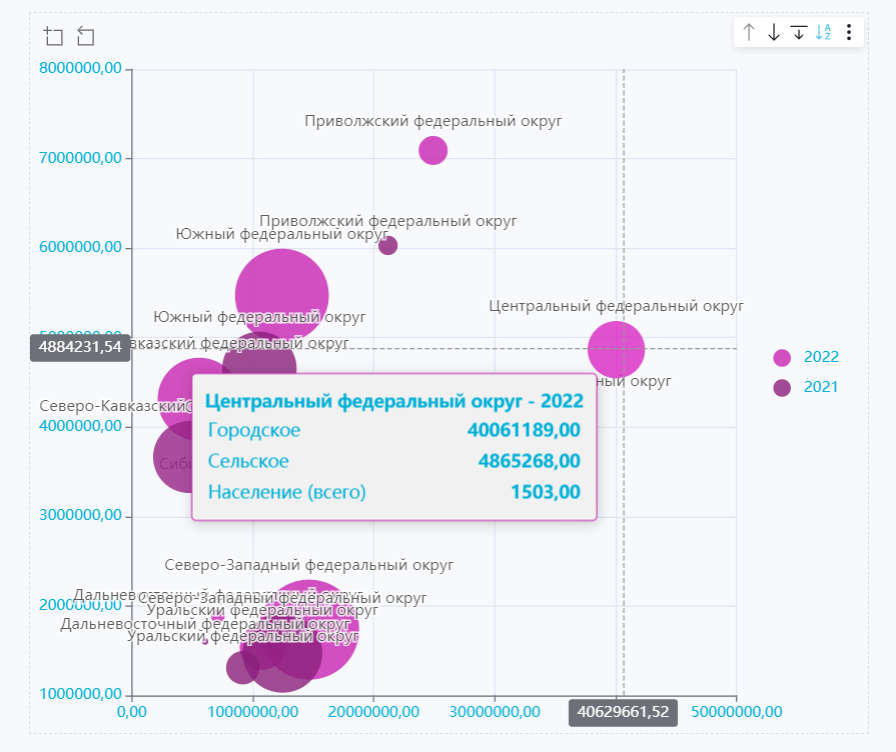Click the Приволжский федеральный округ label at top
The height and width of the screenshot is (752, 896).
point(433,121)
